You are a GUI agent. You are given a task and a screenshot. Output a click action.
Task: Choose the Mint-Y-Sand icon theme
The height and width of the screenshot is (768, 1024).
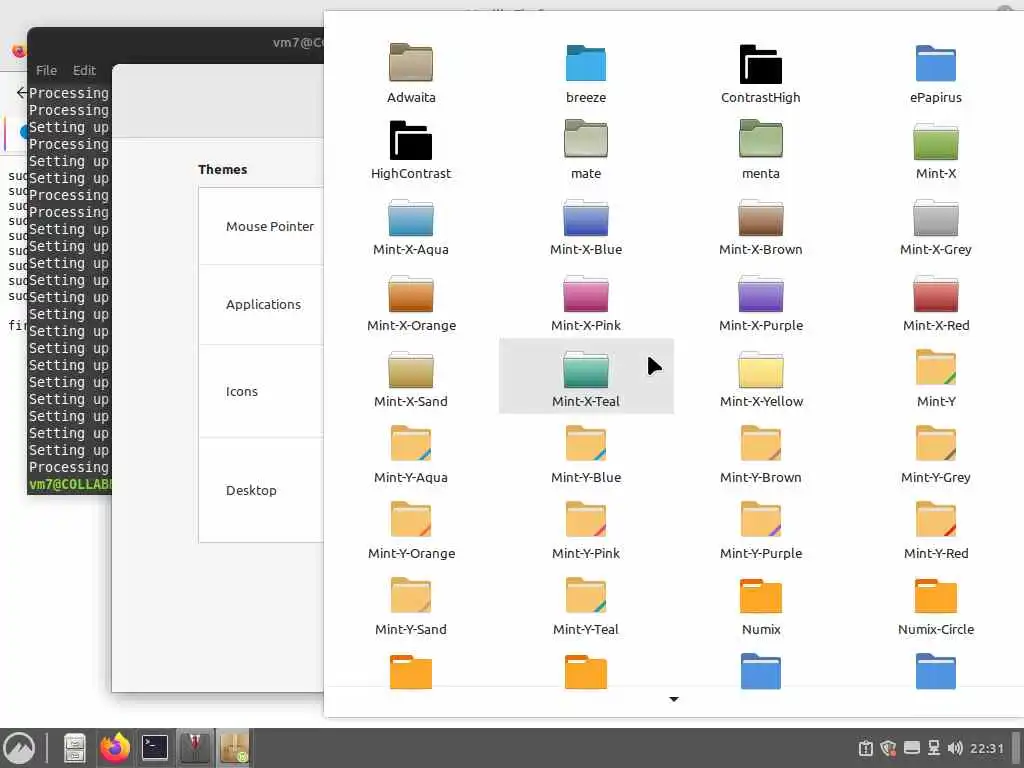point(411,605)
